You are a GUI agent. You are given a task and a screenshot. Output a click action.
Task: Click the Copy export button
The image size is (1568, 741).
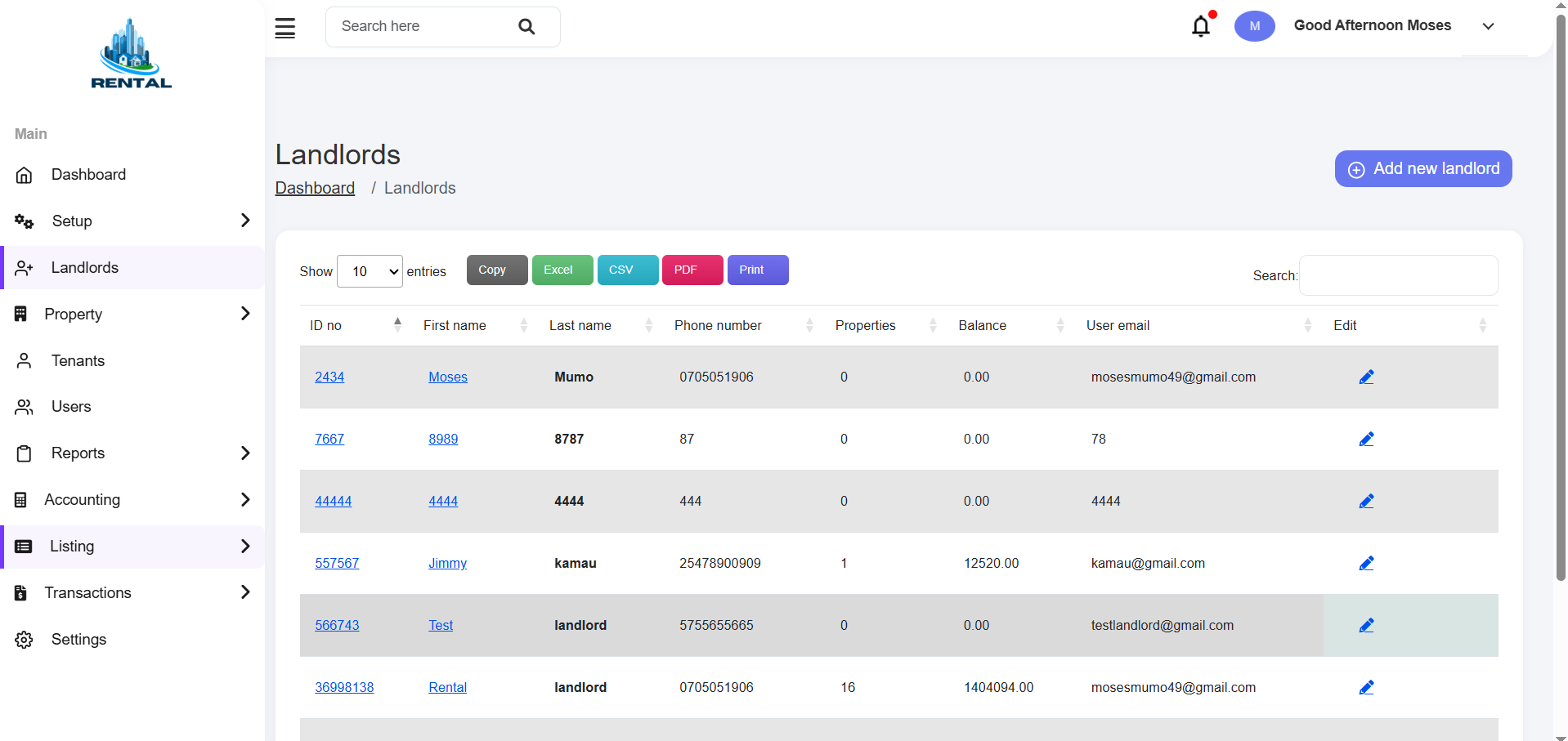pos(497,270)
